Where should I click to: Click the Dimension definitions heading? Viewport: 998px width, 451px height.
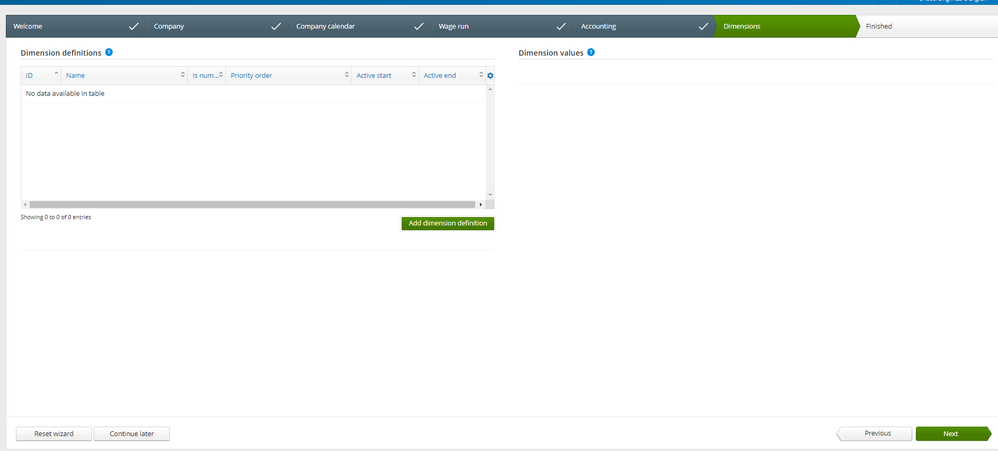pyautogui.click(x=61, y=53)
